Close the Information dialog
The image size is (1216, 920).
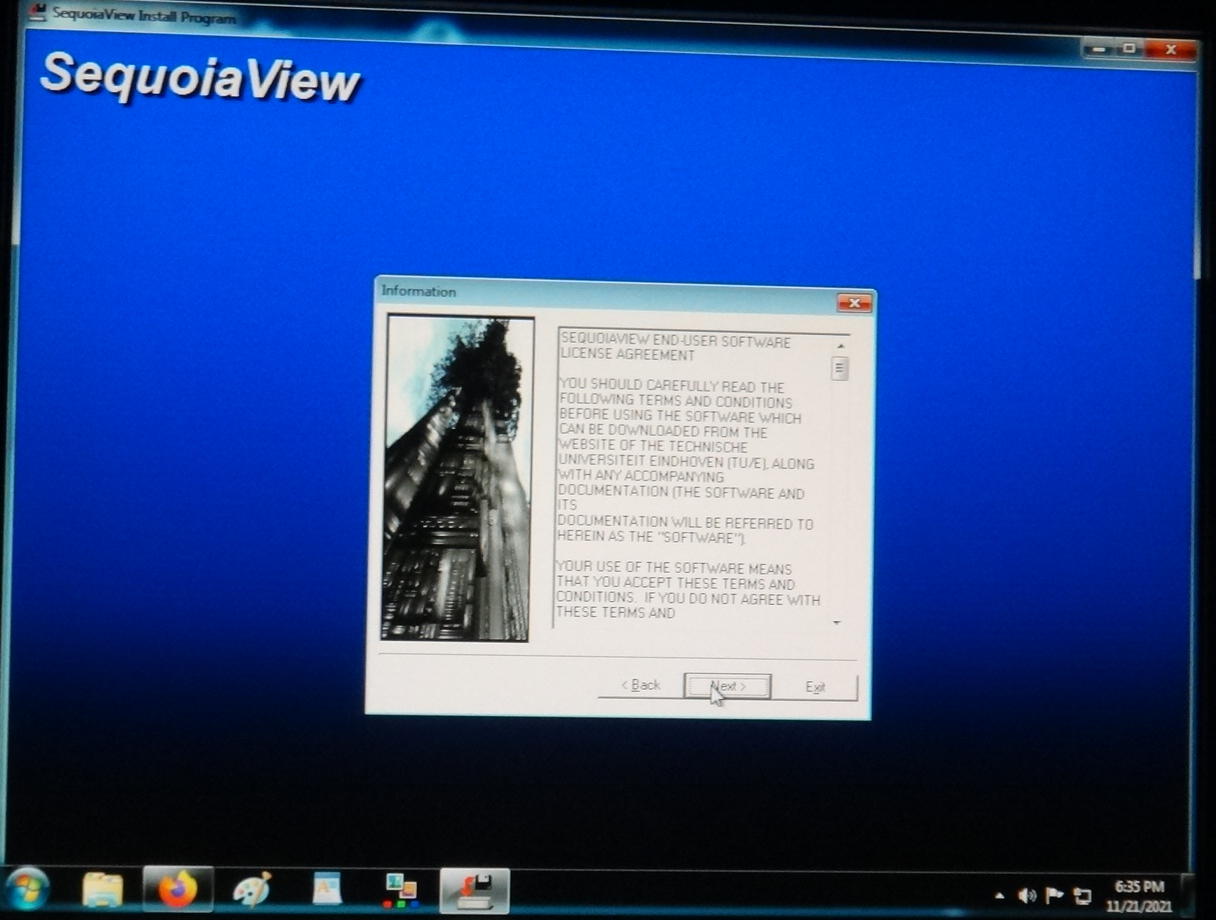point(854,303)
